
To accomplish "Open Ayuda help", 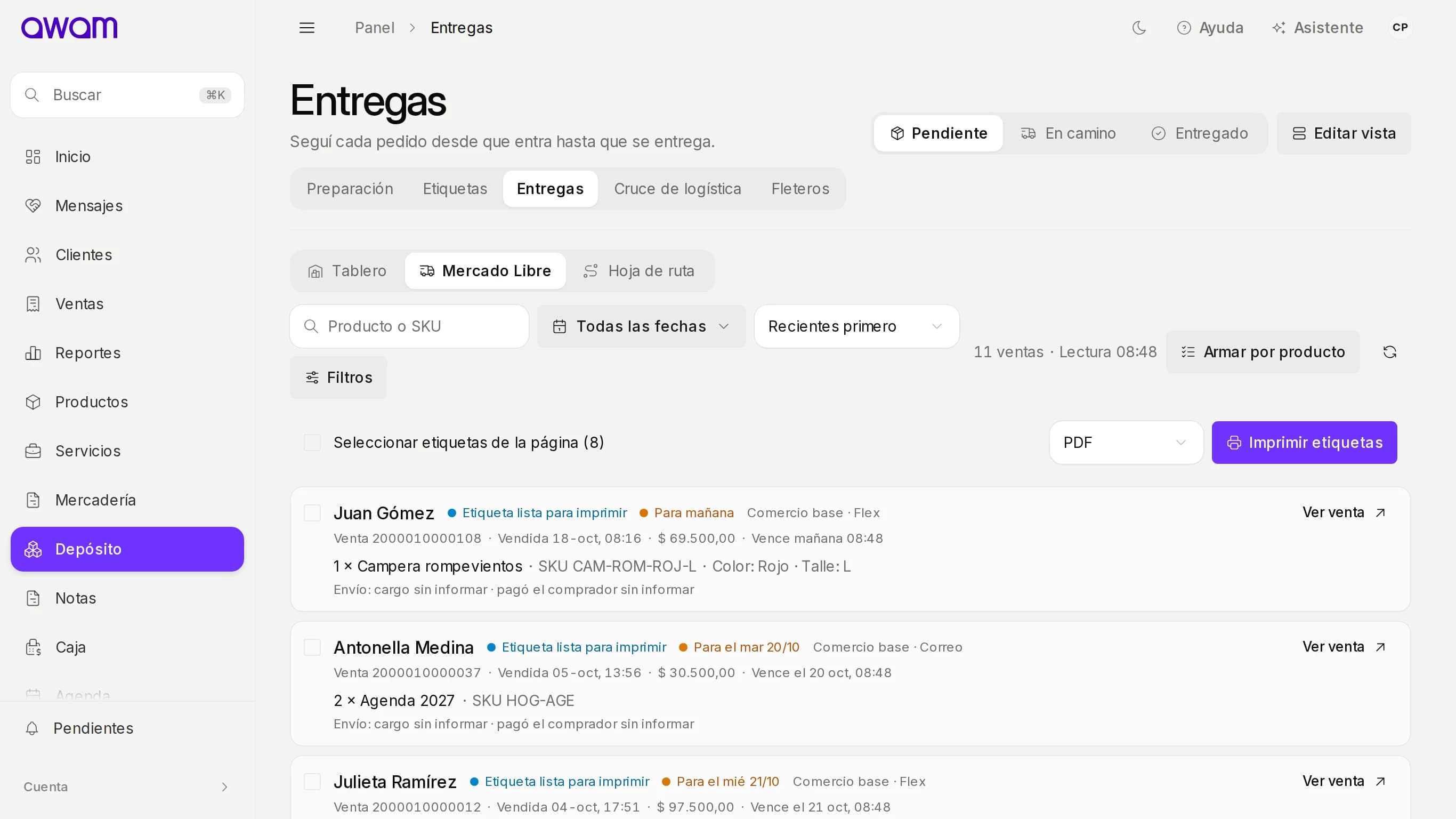I will click(x=1210, y=28).
